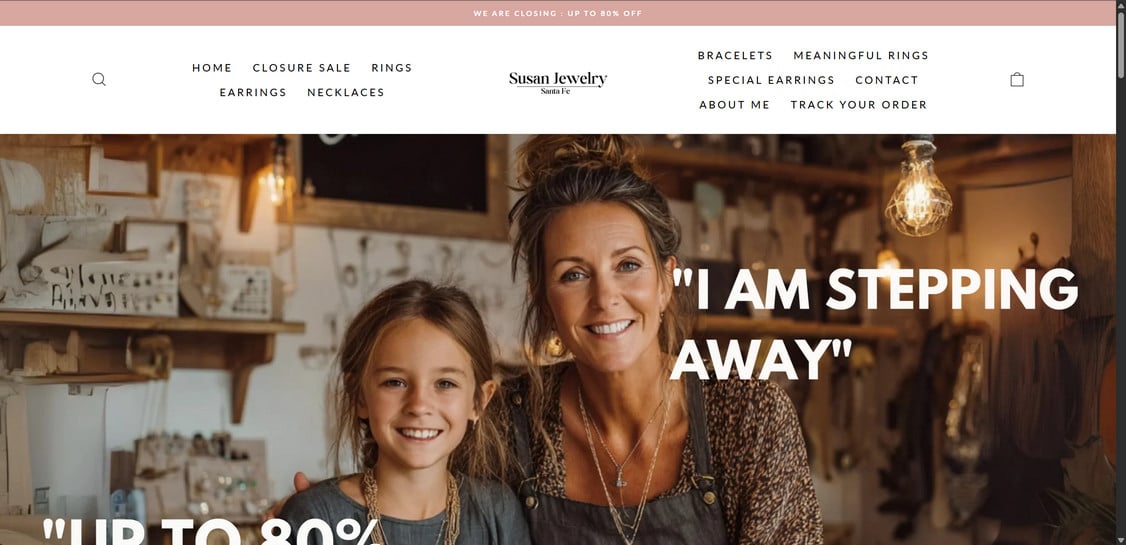Open the Closure Sale menu item

pyautogui.click(x=302, y=67)
